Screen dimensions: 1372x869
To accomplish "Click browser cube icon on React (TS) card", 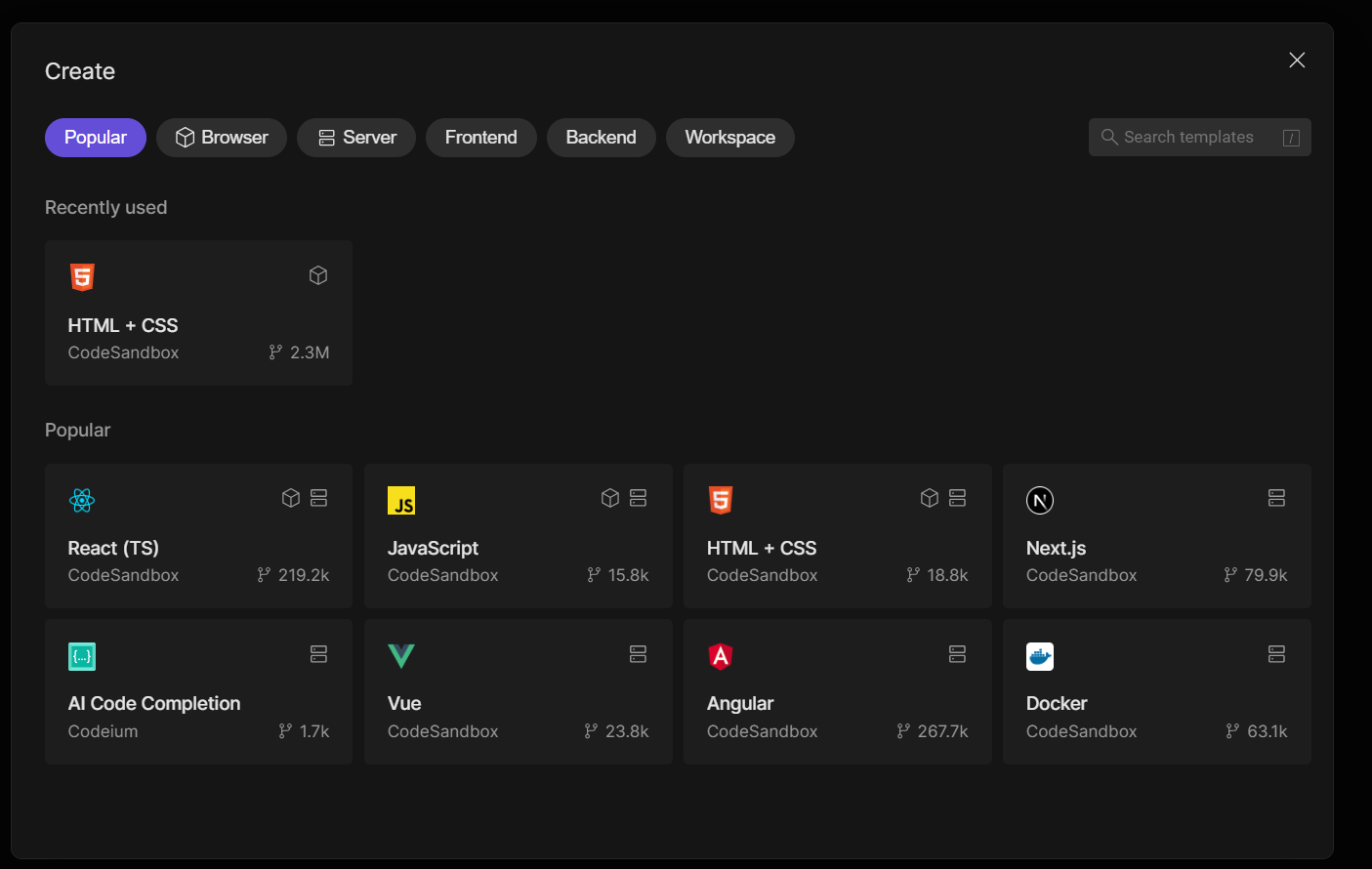I will (x=291, y=498).
